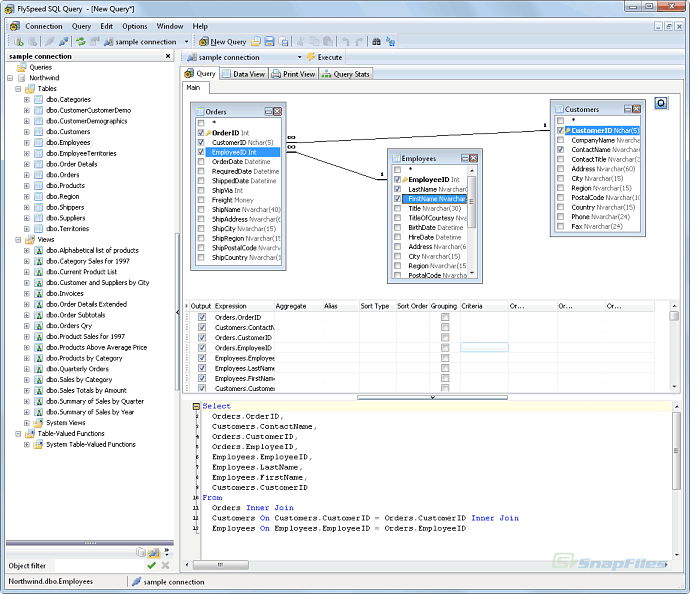
Task: Switch to the Query Stats tab
Action: click(x=346, y=74)
